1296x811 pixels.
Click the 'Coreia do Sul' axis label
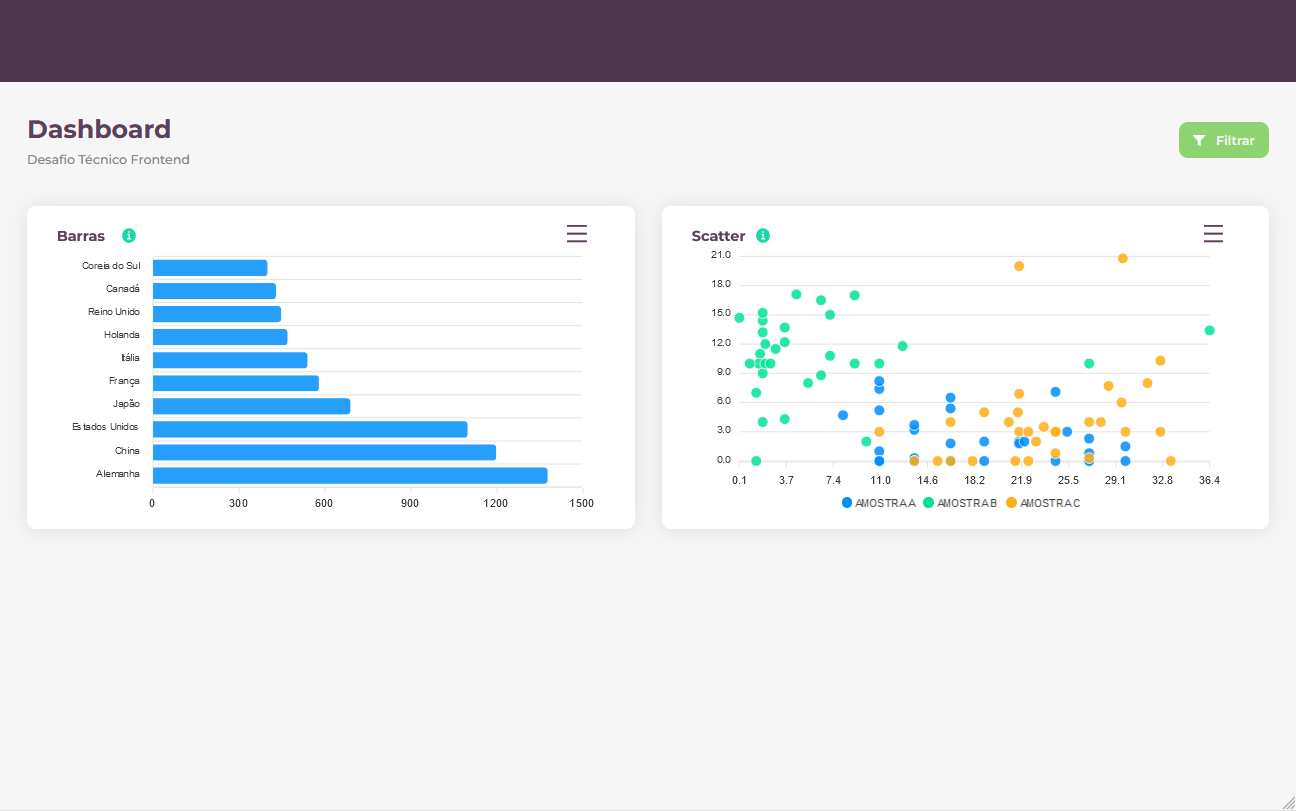(x=111, y=266)
